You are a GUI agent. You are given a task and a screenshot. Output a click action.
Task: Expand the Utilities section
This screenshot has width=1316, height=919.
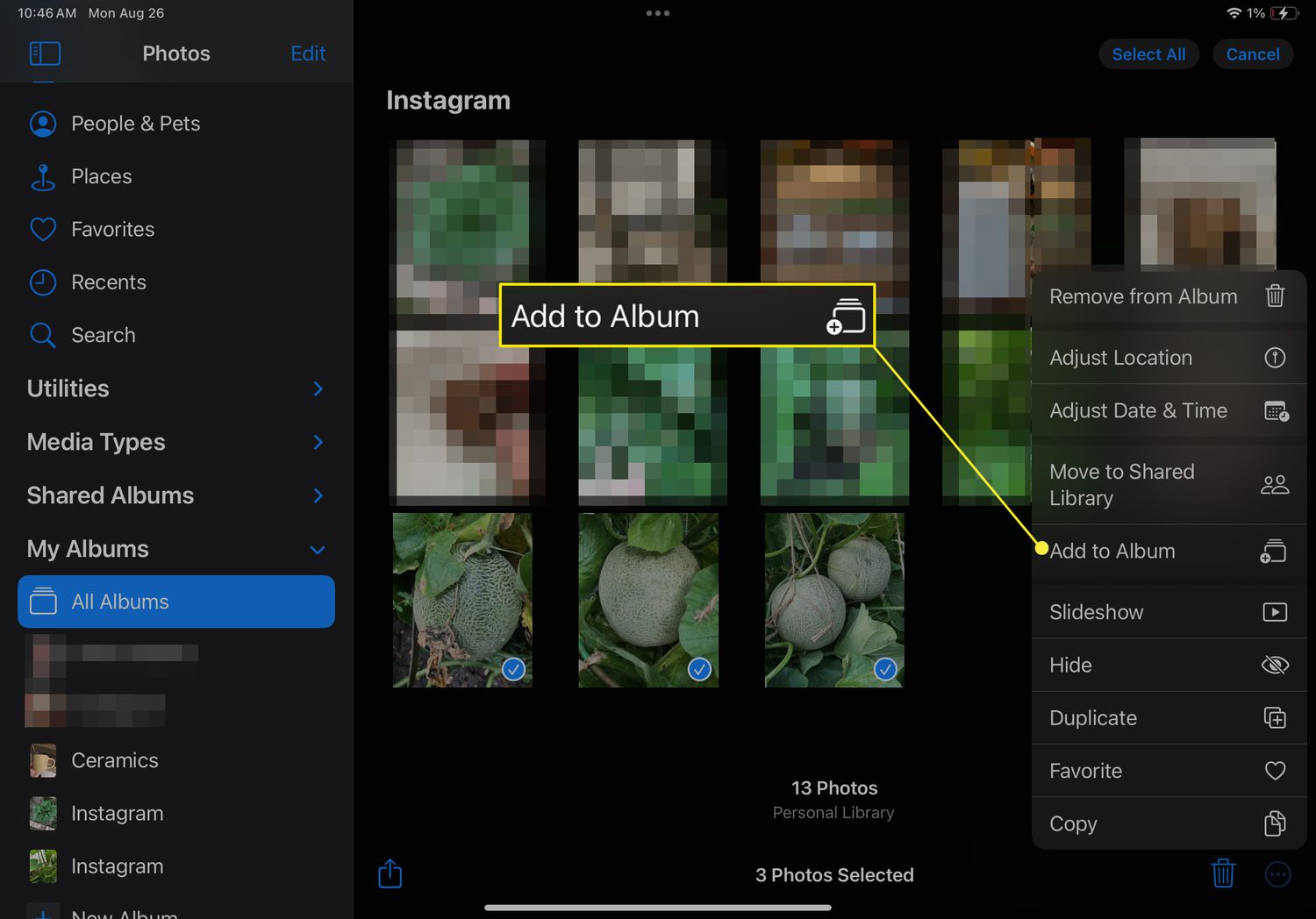point(318,388)
